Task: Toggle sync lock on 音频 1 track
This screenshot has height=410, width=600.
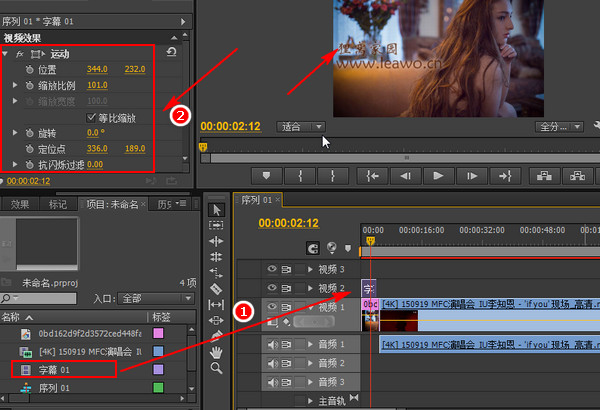Action: (286, 345)
